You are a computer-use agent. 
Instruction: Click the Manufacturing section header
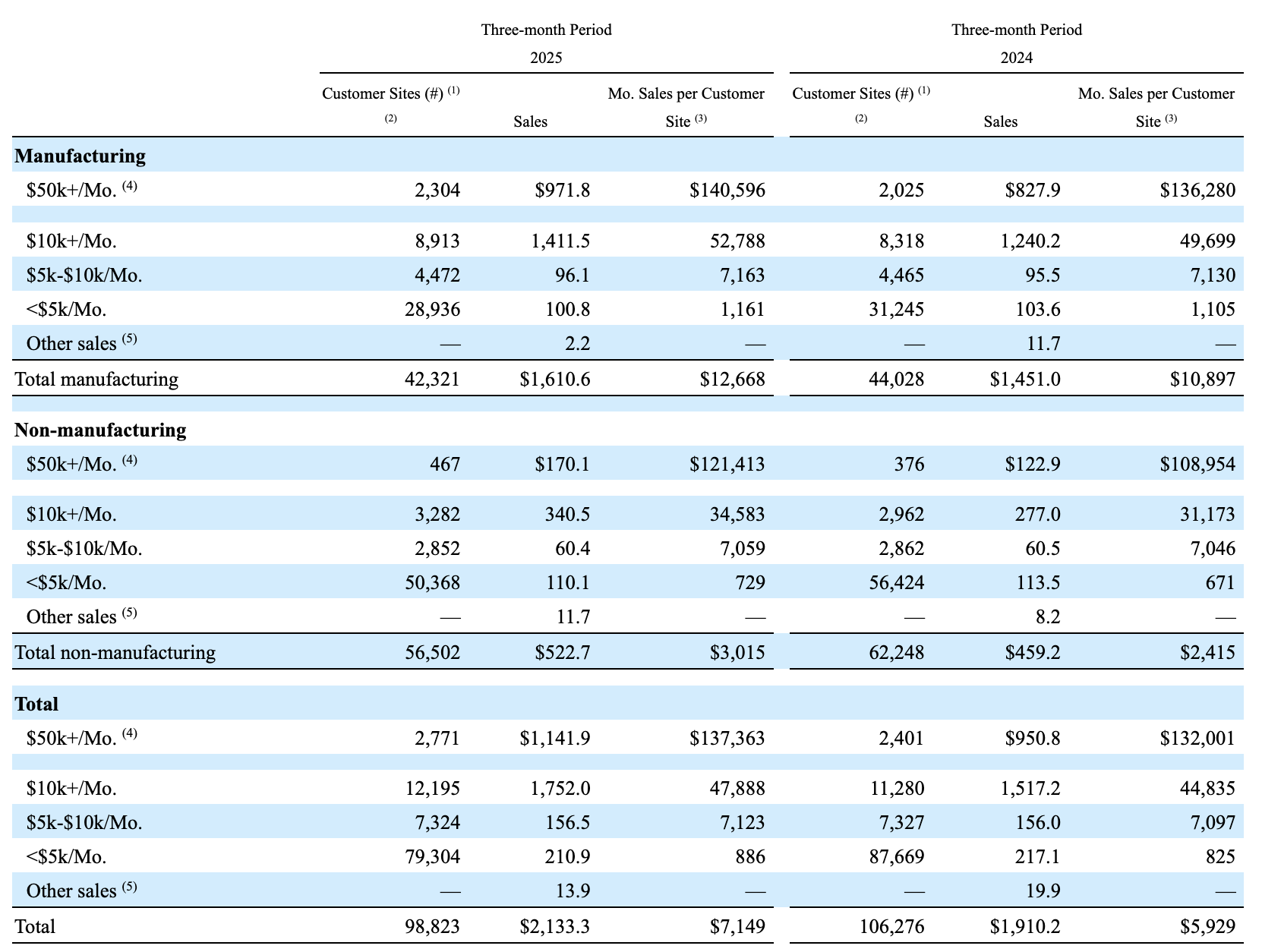pos(79,156)
